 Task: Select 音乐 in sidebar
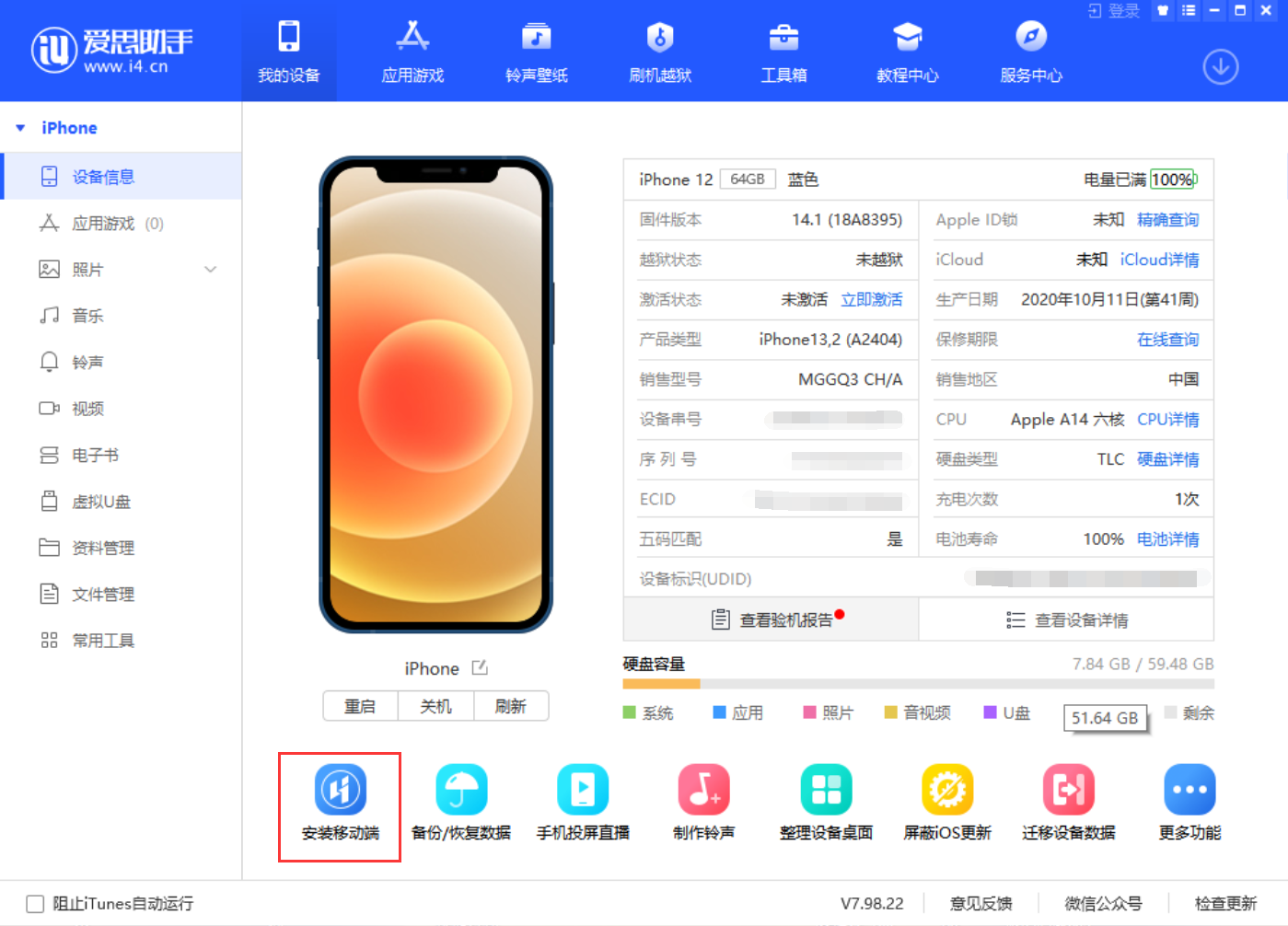pos(122,316)
